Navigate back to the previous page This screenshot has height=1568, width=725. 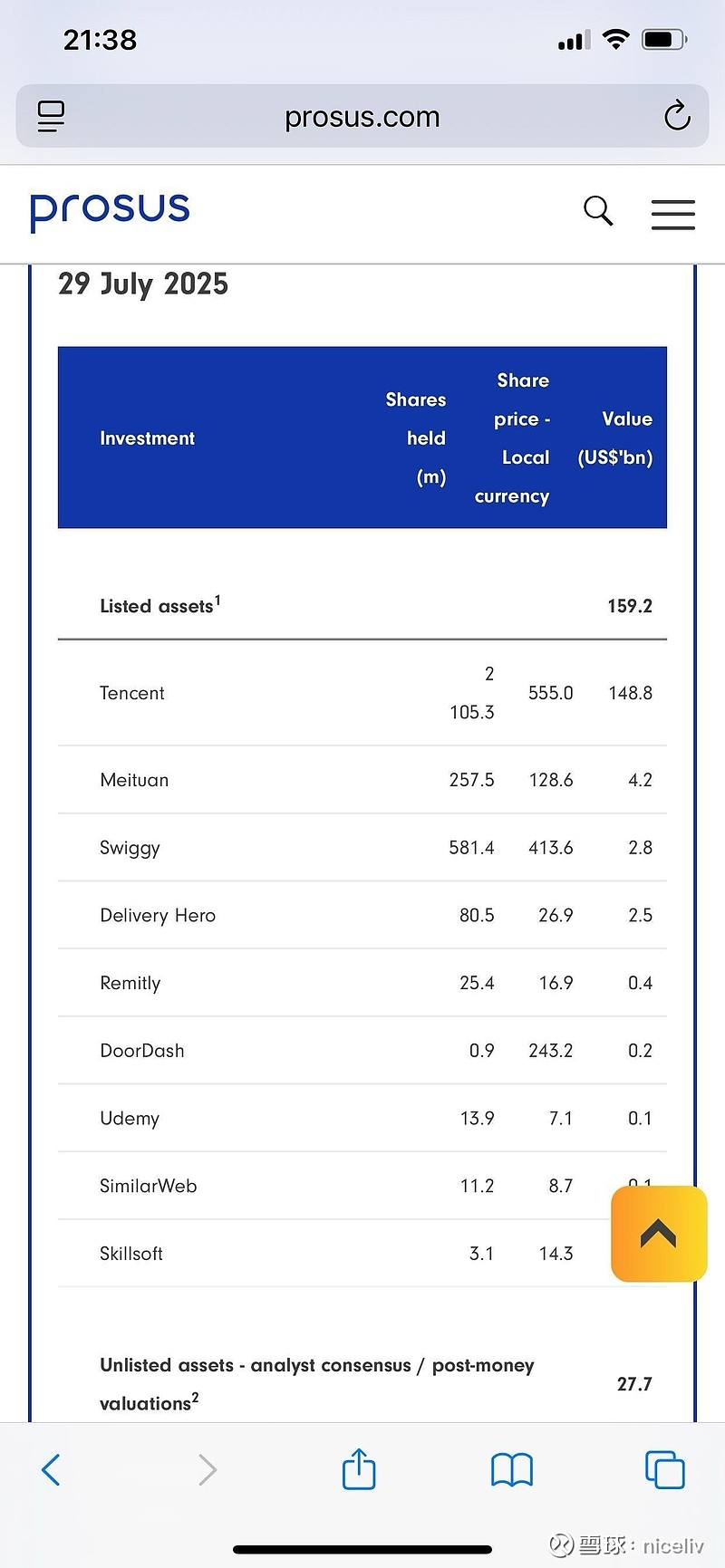pos(51,1468)
